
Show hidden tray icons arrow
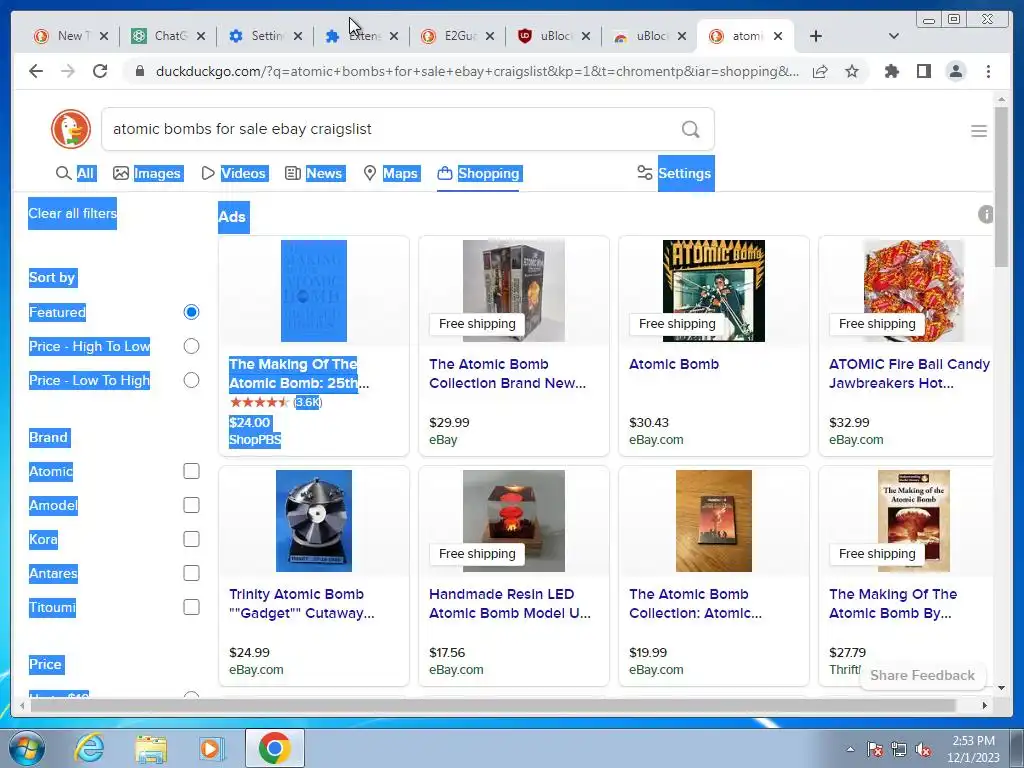[x=850, y=749]
